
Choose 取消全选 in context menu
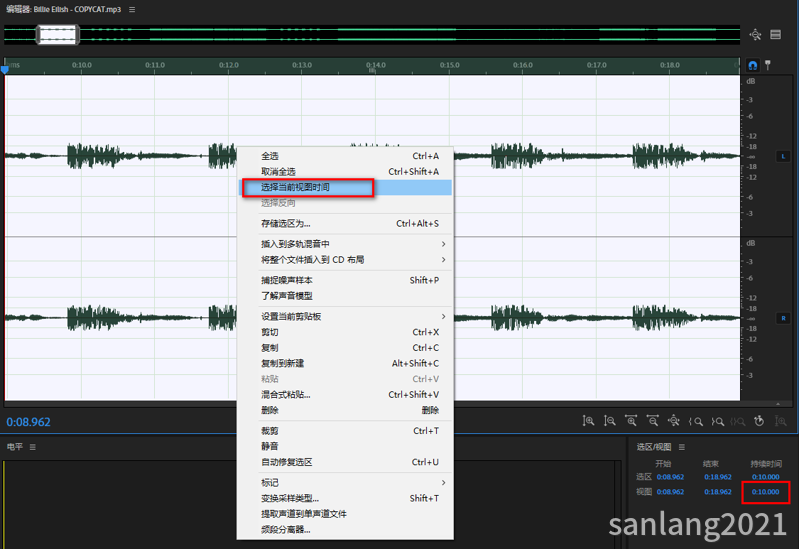click(x=345, y=172)
